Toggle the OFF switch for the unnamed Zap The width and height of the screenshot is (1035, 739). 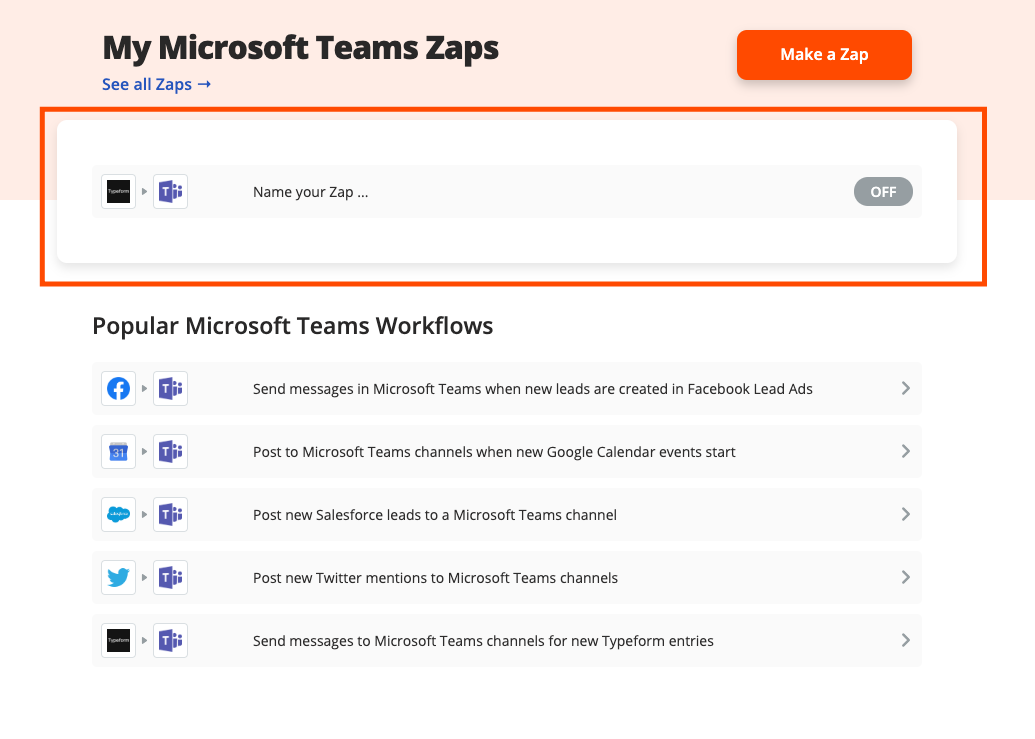883,191
